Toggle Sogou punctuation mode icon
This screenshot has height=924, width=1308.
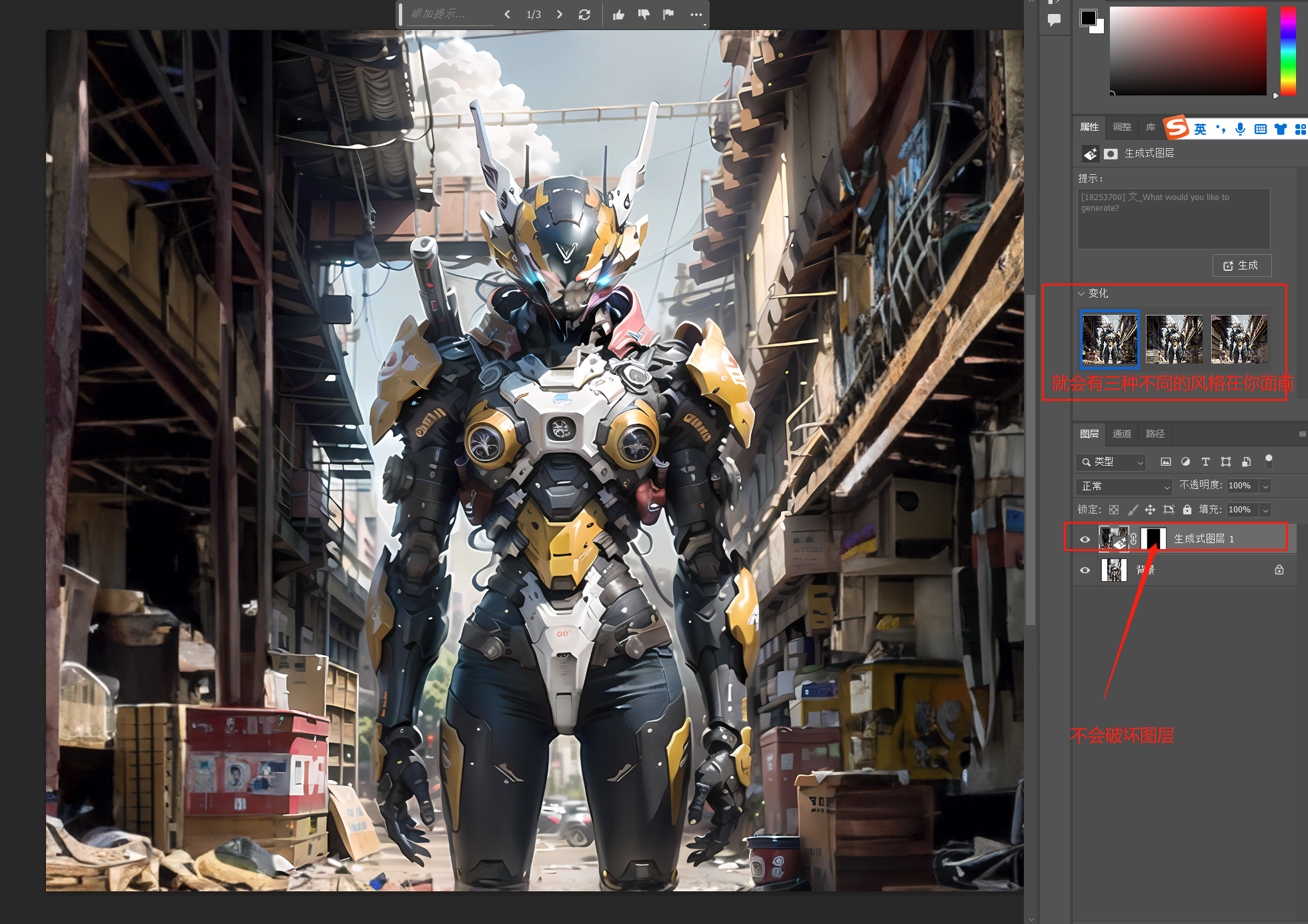1221,129
